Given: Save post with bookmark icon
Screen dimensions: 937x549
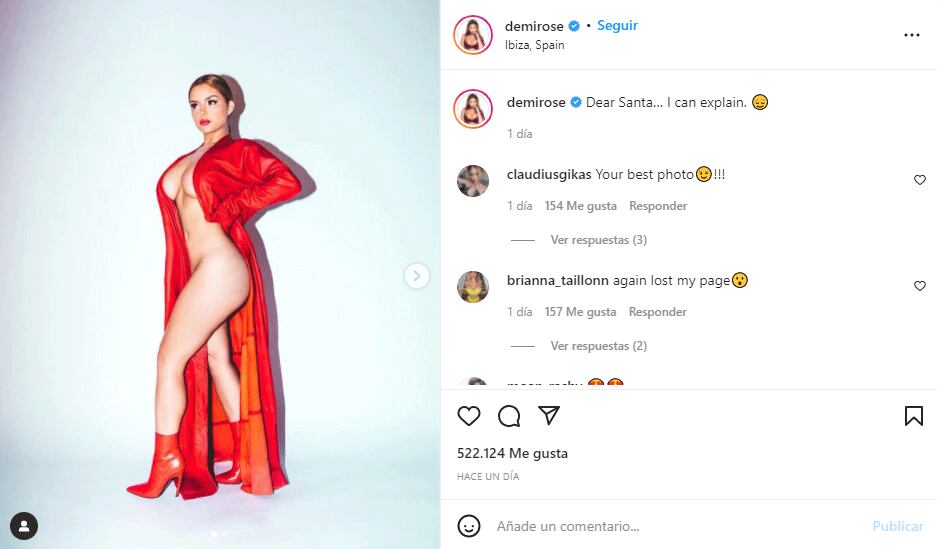Looking at the screenshot, I should 914,416.
